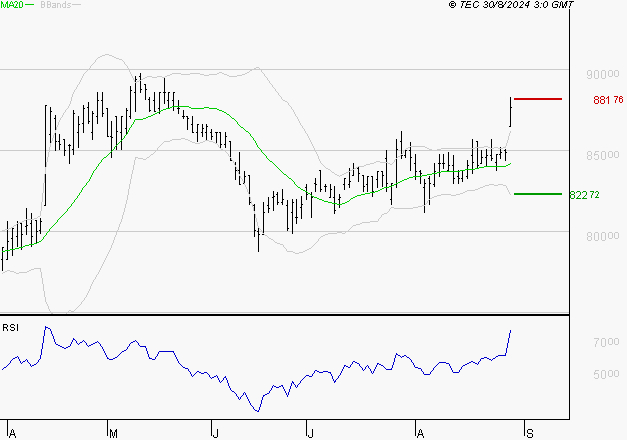Click the 50.00 RSI axis label

[606, 374]
